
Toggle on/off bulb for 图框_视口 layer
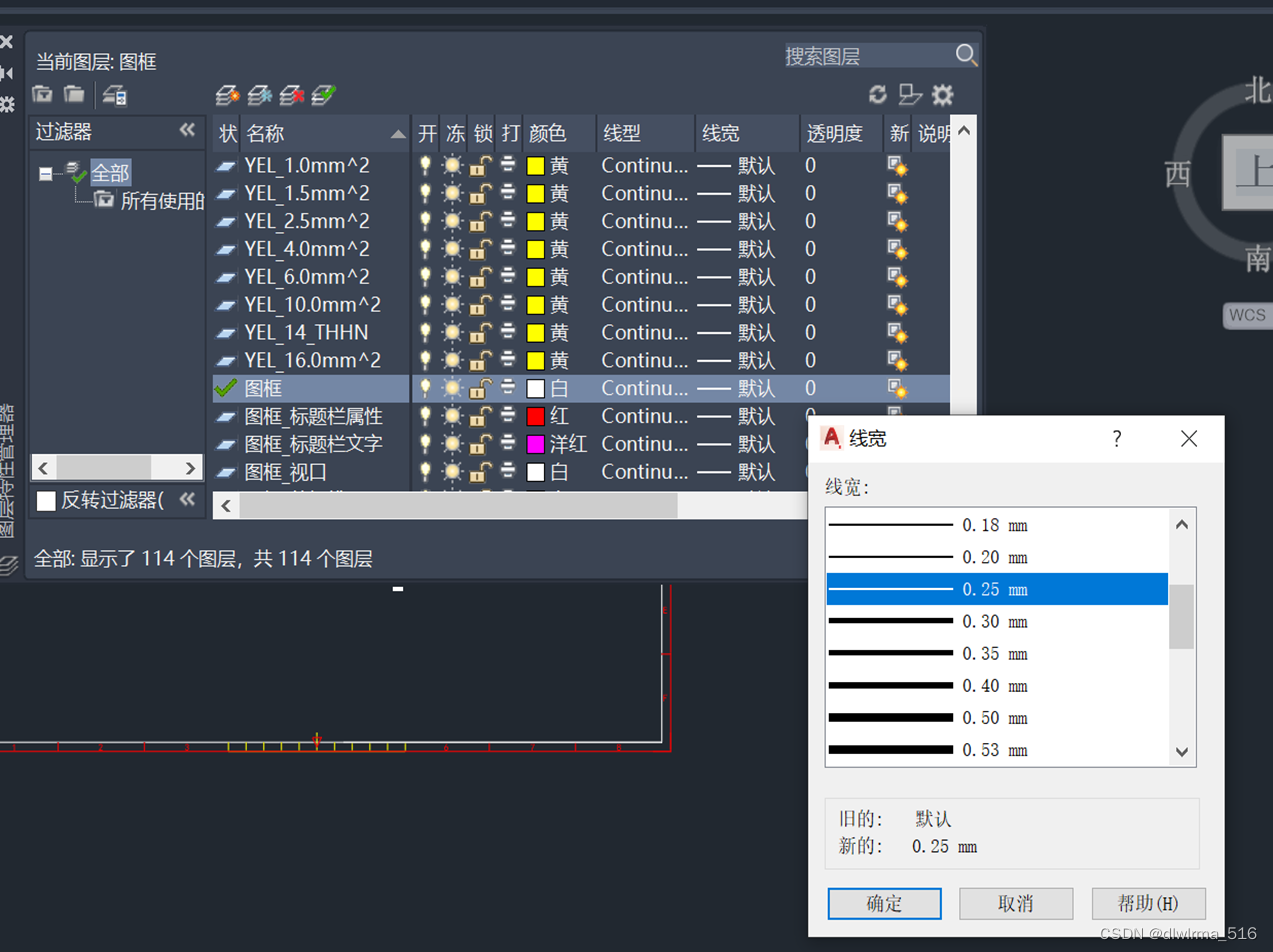click(x=426, y=472)
